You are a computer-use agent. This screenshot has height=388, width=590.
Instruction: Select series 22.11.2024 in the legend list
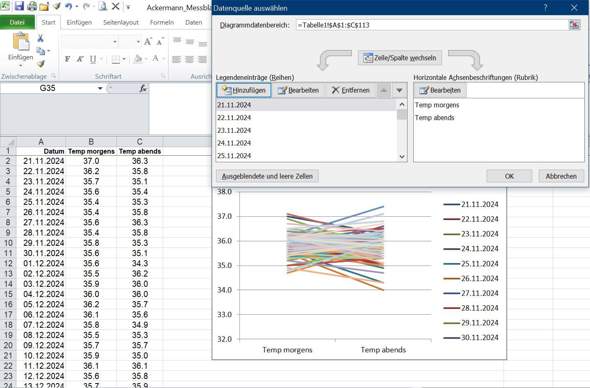tap(306, 118)
